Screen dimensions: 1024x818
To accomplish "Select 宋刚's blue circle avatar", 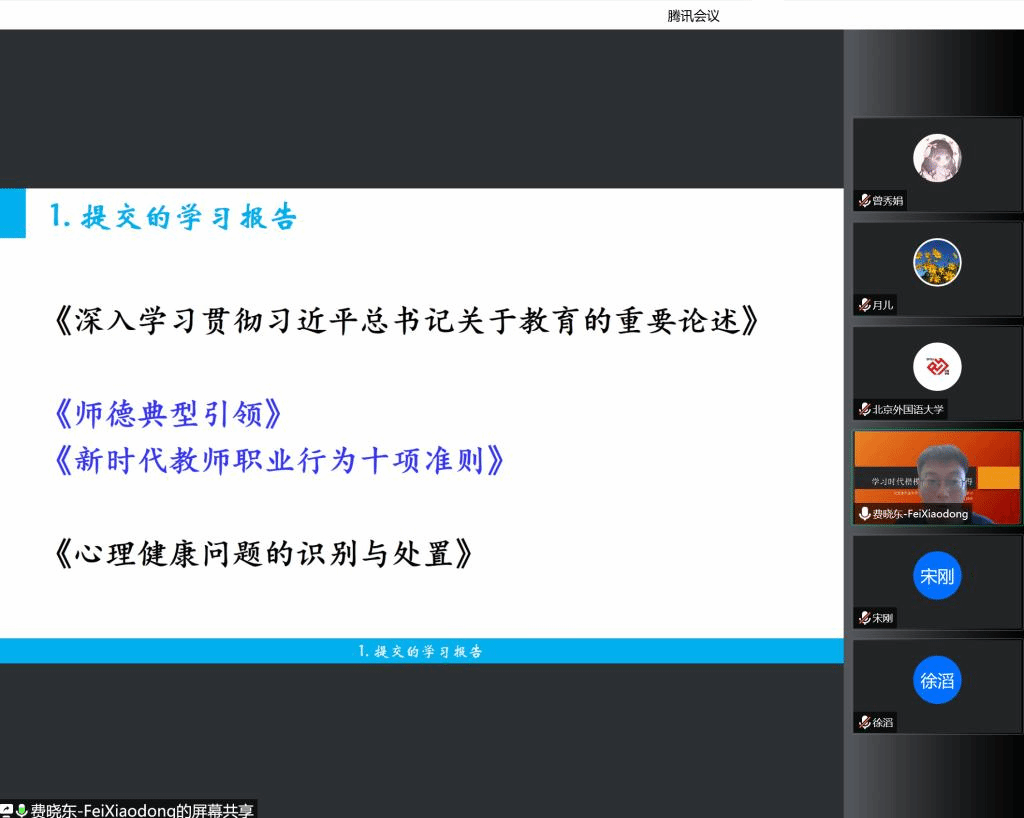I will coord(937,576).
